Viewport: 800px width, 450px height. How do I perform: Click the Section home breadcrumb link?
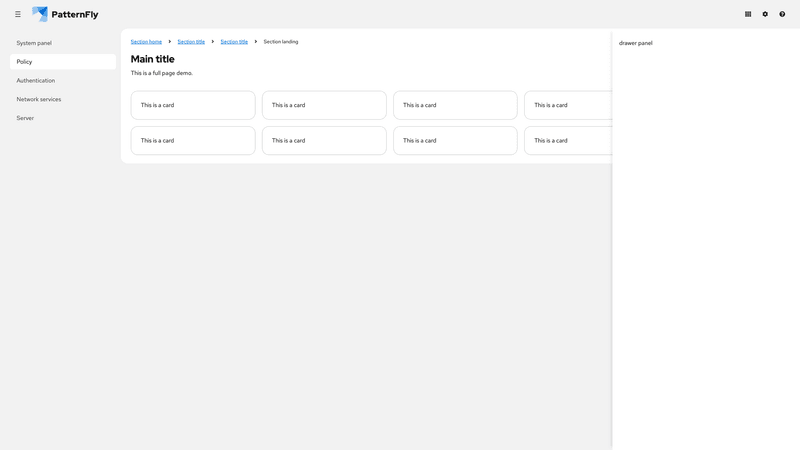pos(146,42)
